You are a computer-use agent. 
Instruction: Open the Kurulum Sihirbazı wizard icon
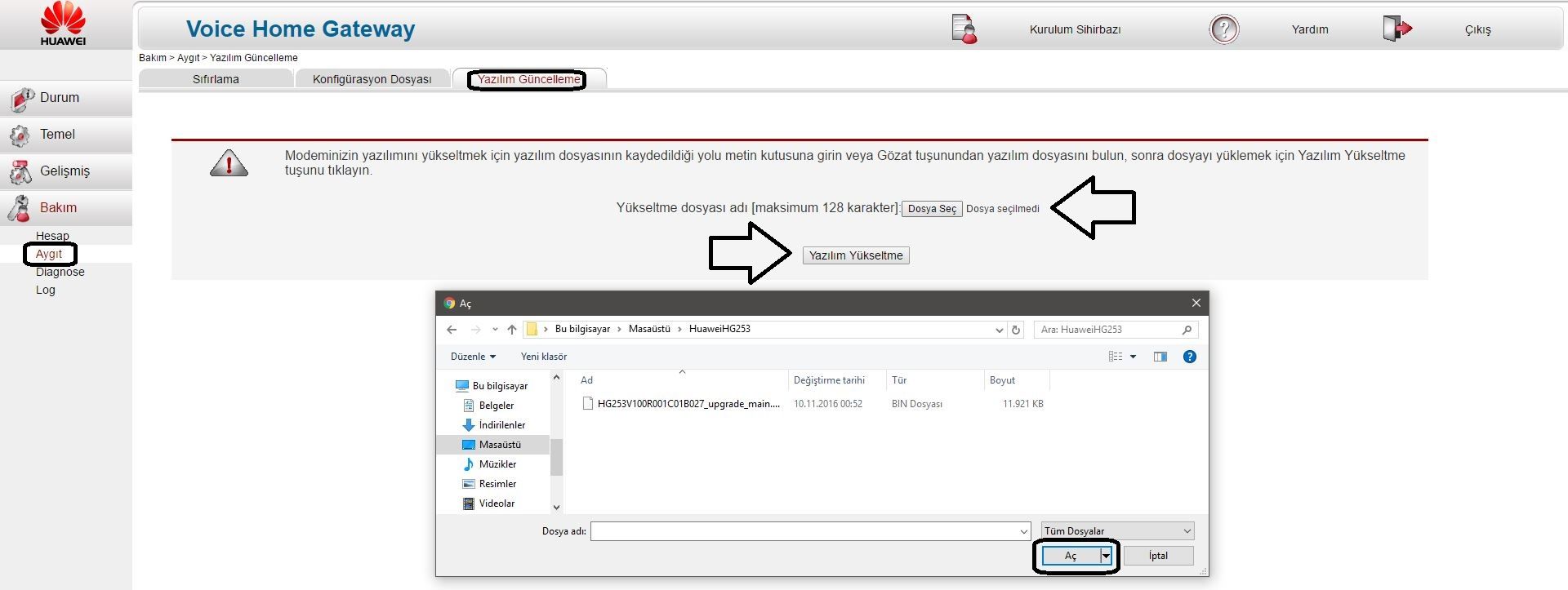pos(964,29)
